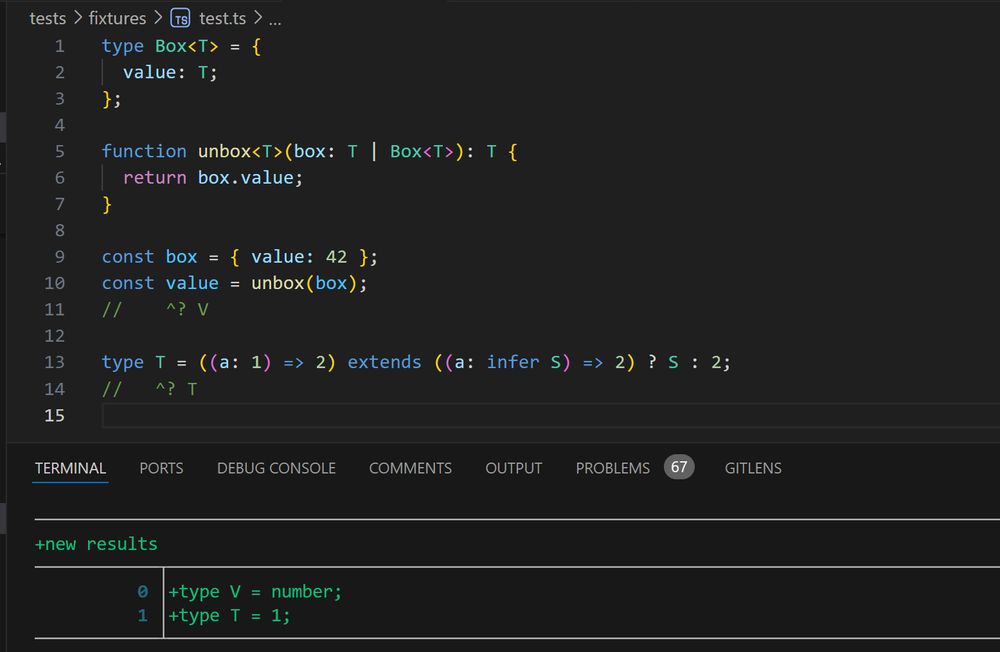Screen dimensions: 1000x652
Task: Click line number 5 in the gutter
Action: 59,151
